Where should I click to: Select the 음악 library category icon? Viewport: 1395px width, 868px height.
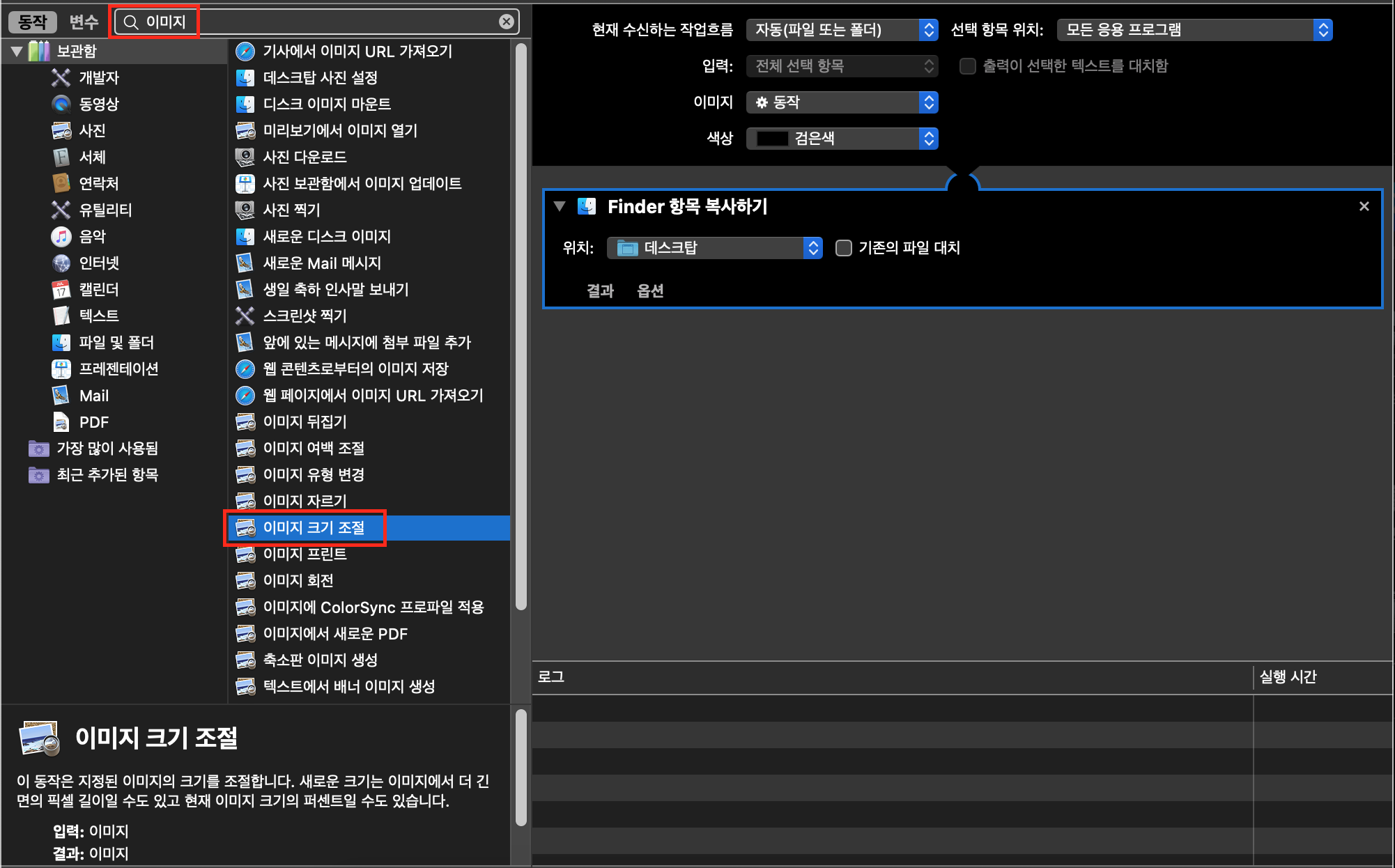click(61, 237)
